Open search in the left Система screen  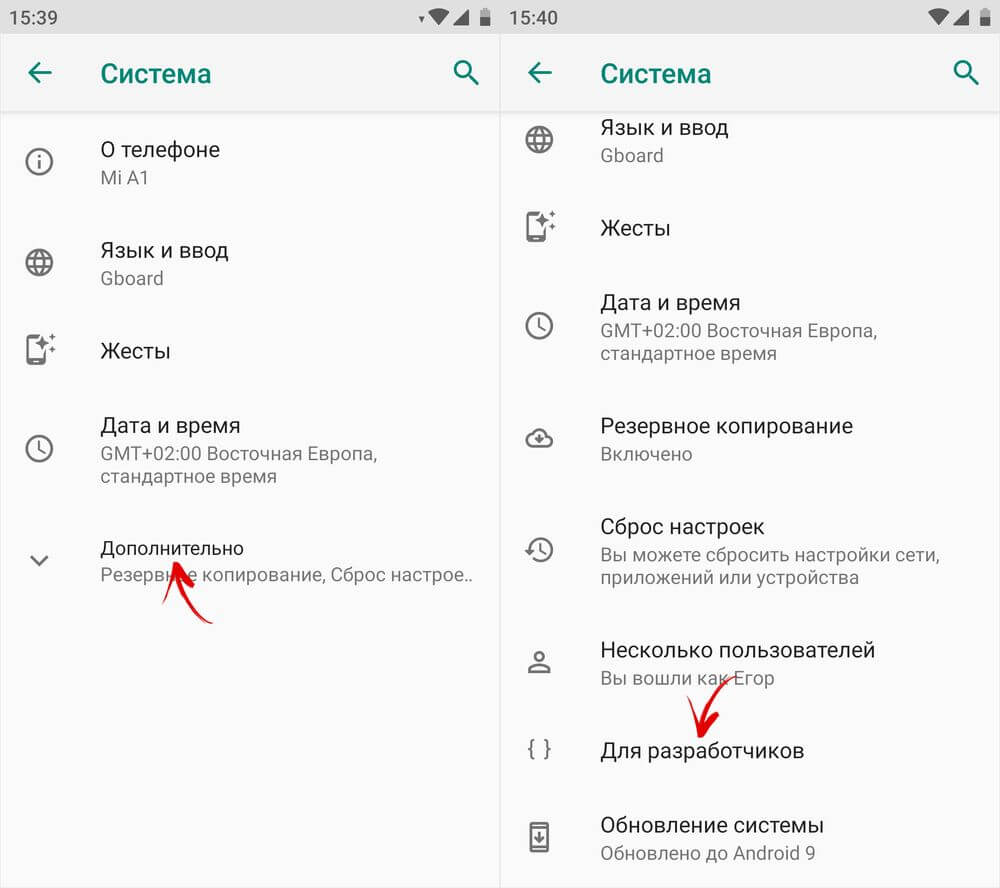[466, 73]
